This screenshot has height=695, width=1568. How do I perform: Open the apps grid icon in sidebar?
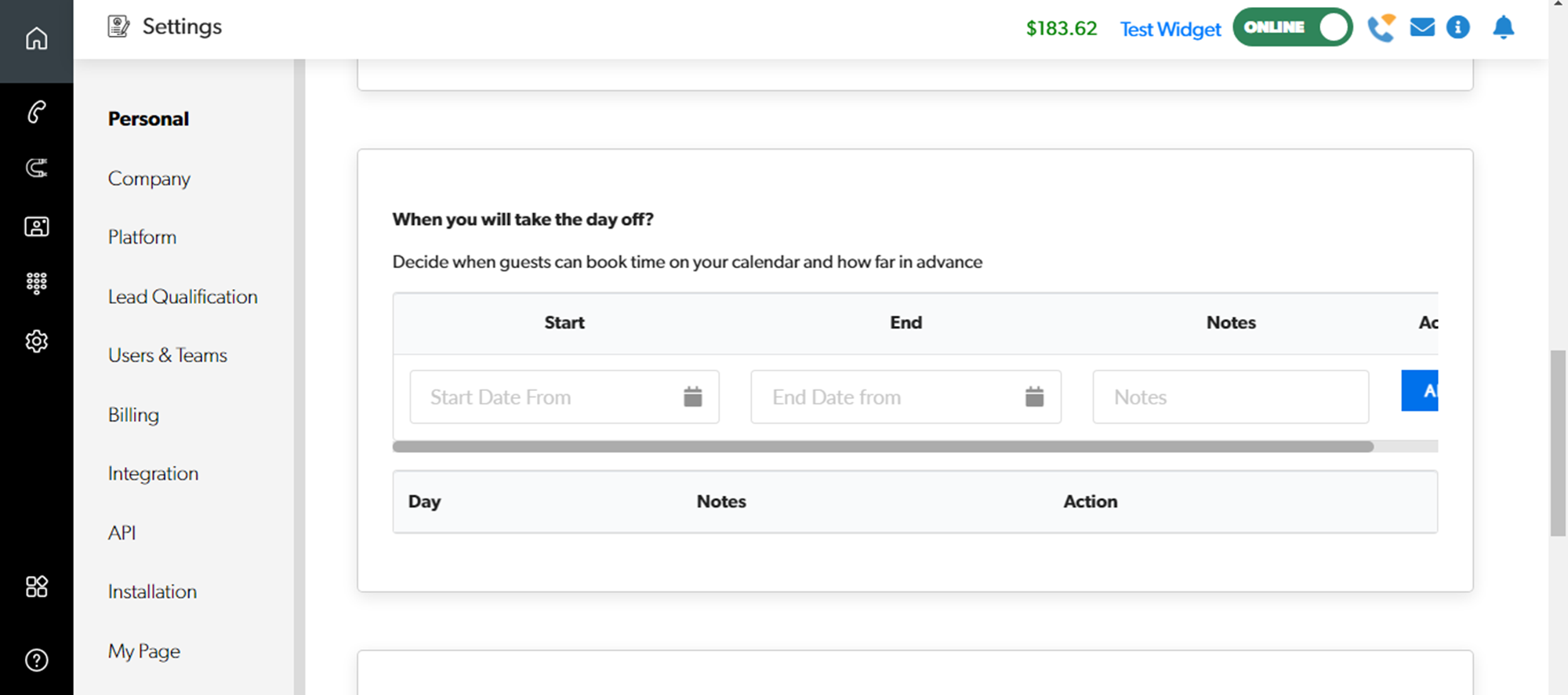click(36, 586)
